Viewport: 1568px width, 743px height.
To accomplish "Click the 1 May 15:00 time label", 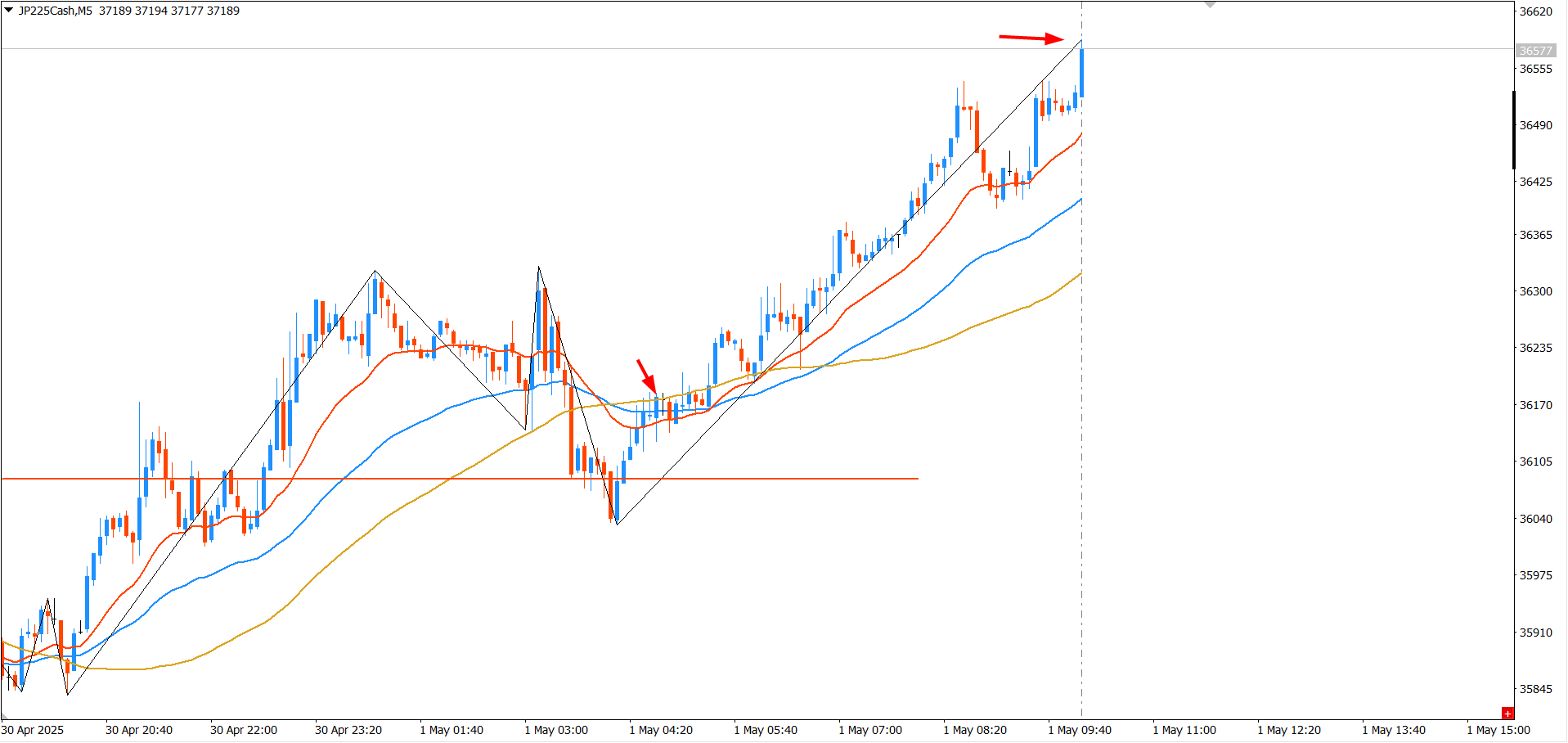I will pyautogui.click(x=1498, y=730).
